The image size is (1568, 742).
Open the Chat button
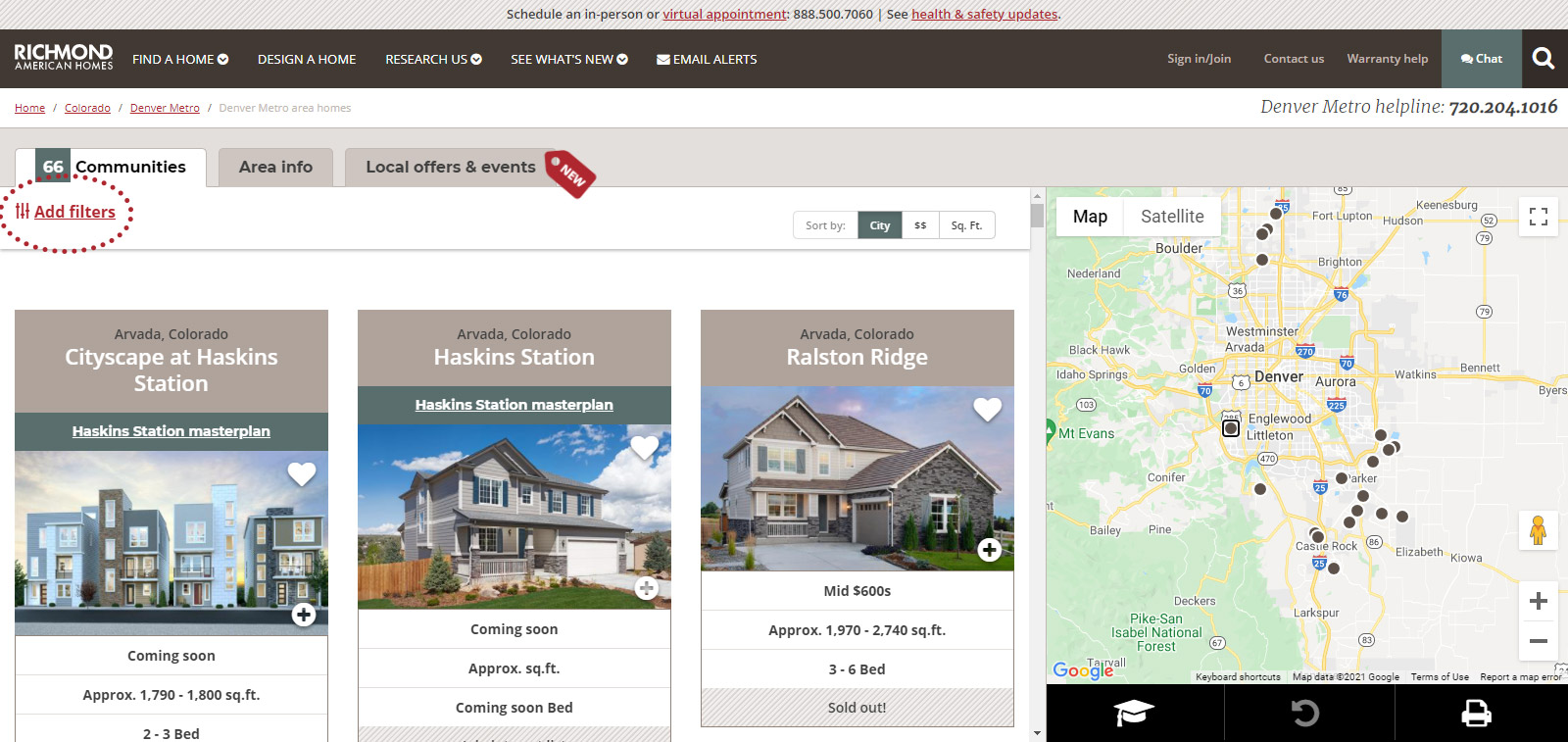tap(1482, 59)
